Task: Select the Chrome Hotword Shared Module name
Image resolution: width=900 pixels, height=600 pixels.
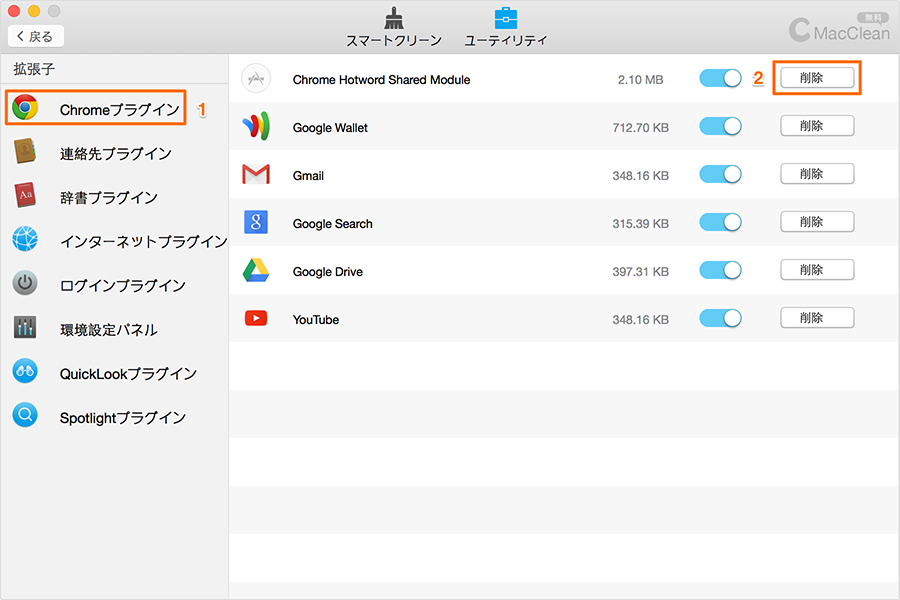Action: [381, 80]
